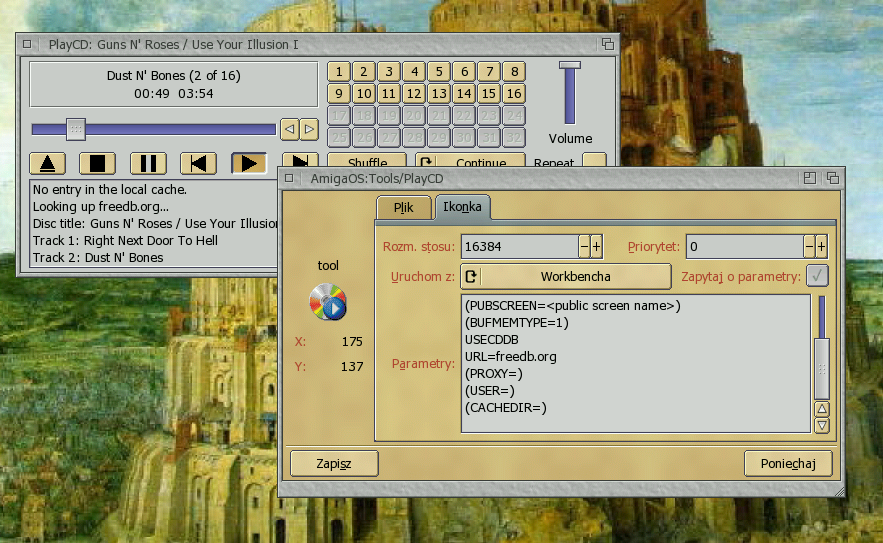The width and height of the screenshot is (883, 543).
Task: Click the PlayCD CD icon image
Action: click(x=328, y=302)
